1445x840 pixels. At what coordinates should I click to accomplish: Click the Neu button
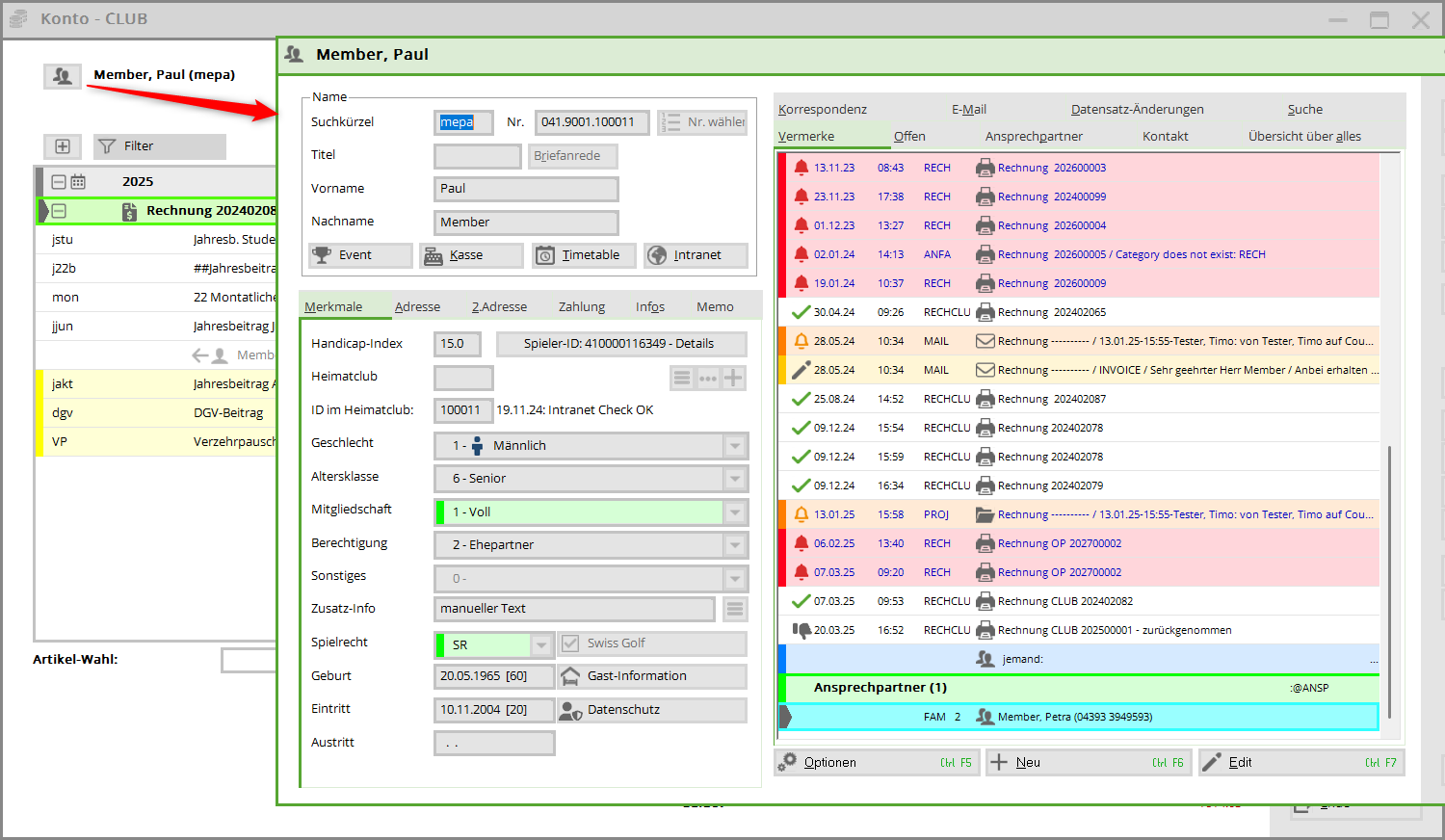click(1089, 763)
